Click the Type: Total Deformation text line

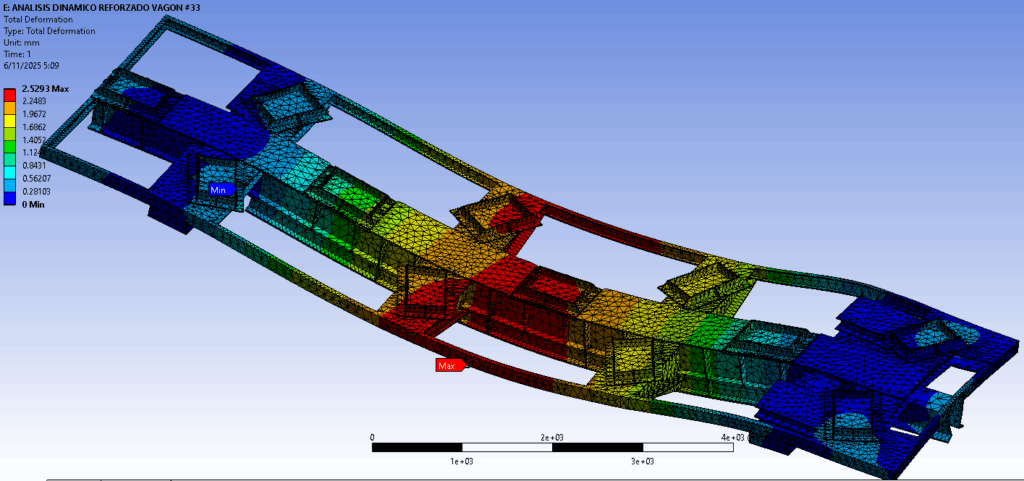pos(50,31)
